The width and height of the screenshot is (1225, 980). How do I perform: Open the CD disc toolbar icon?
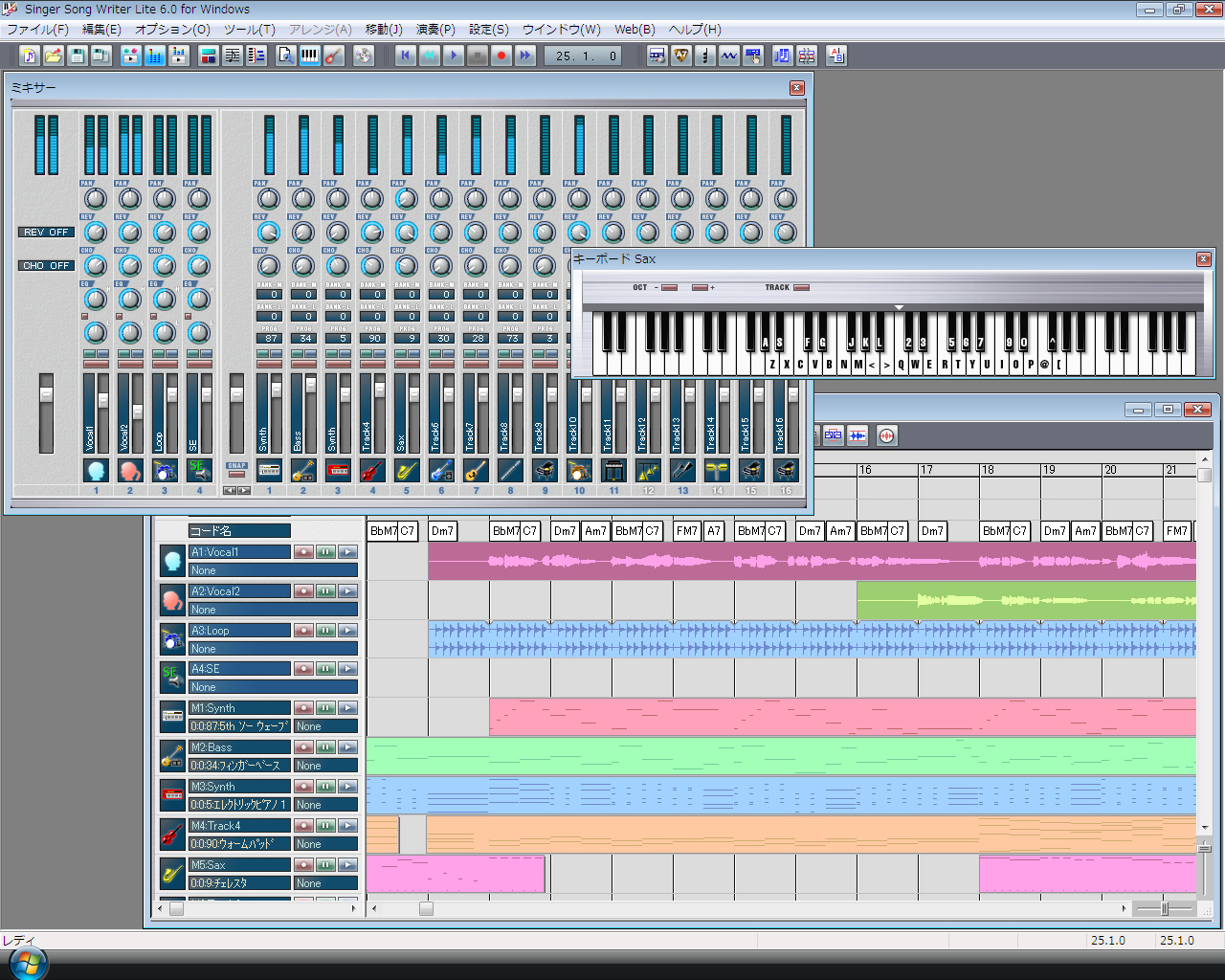(364, 56)
